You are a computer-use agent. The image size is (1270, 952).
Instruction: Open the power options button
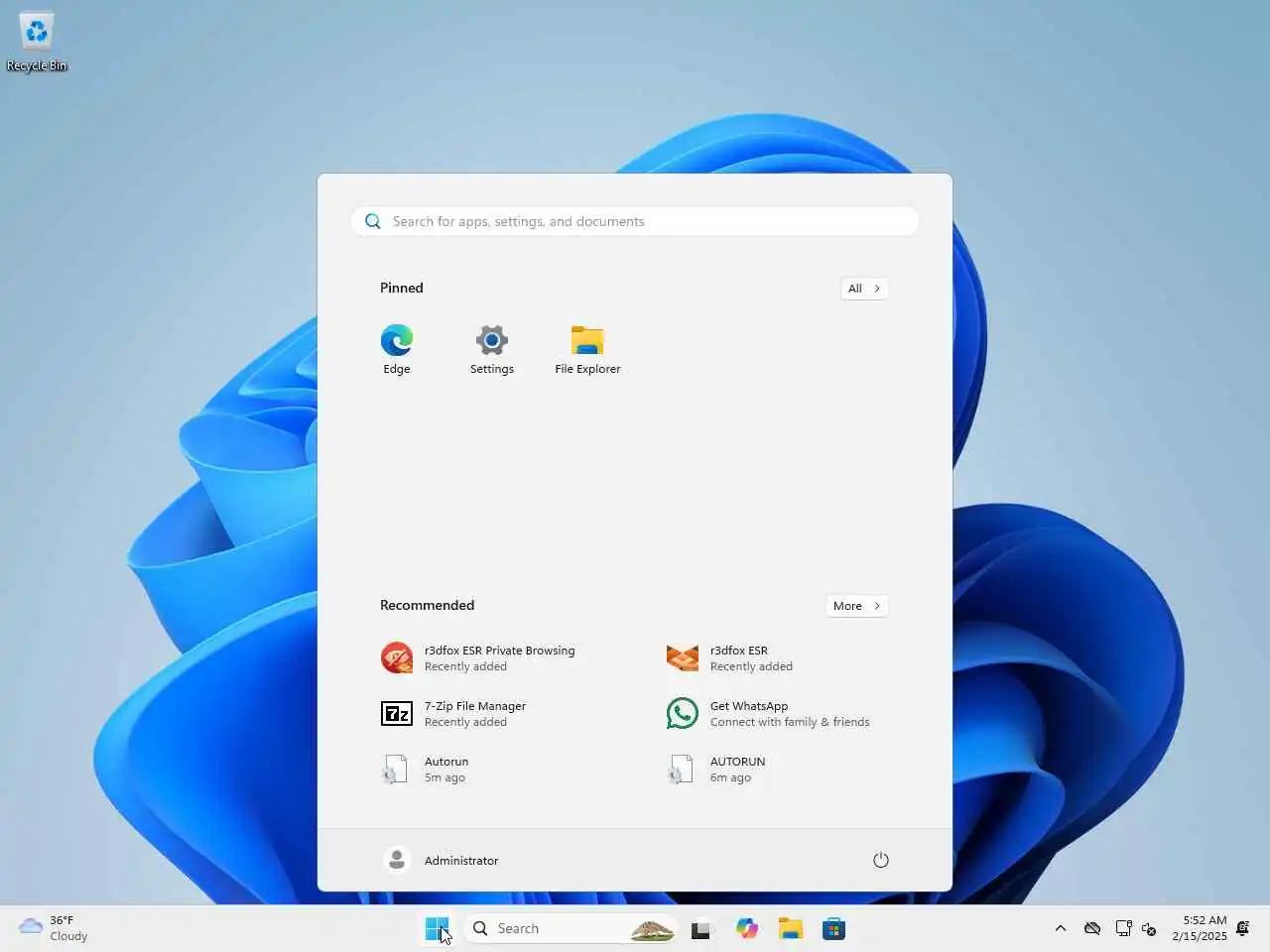pos(880,860)
